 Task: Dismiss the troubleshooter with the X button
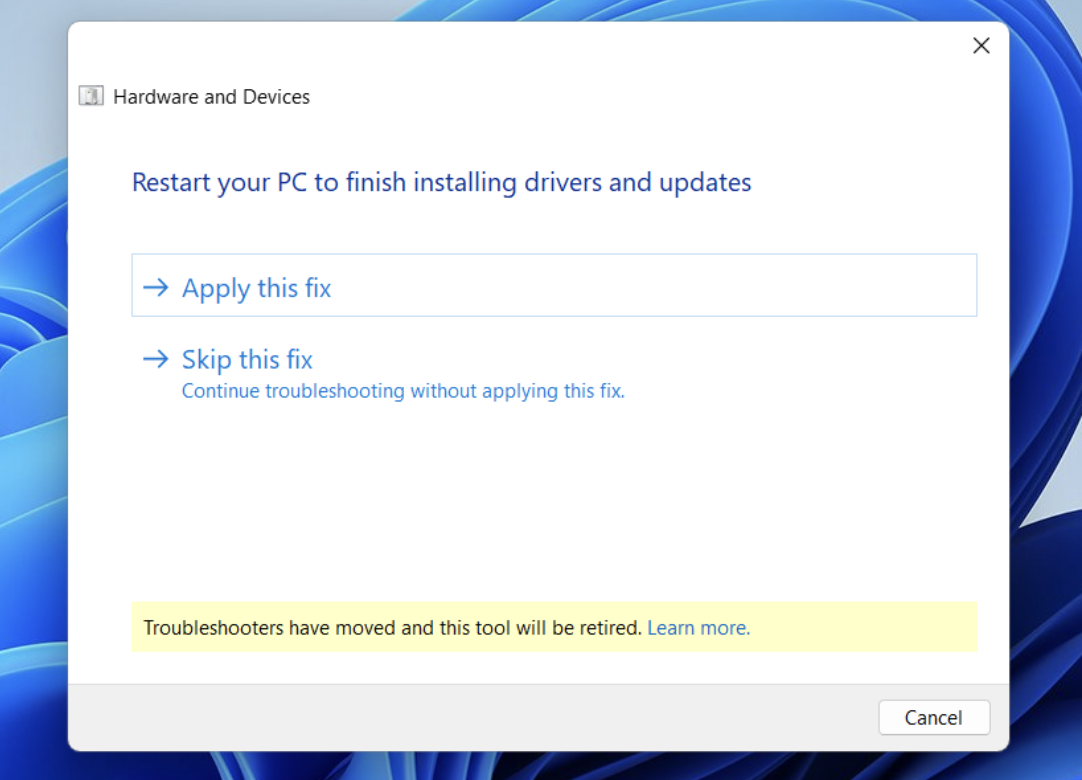click(x=981, y=45)
